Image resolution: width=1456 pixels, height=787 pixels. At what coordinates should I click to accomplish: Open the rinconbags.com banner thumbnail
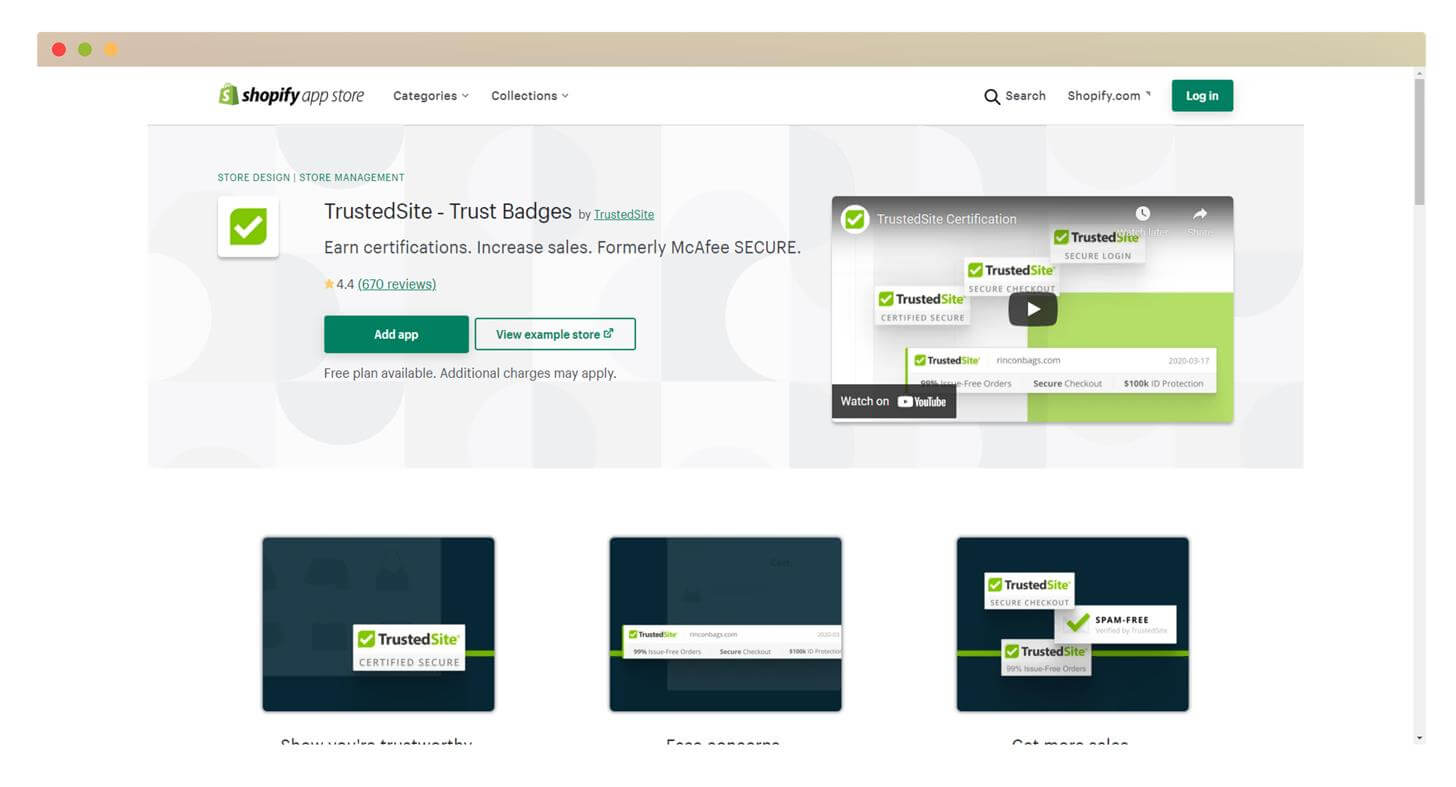pos(725,624)
